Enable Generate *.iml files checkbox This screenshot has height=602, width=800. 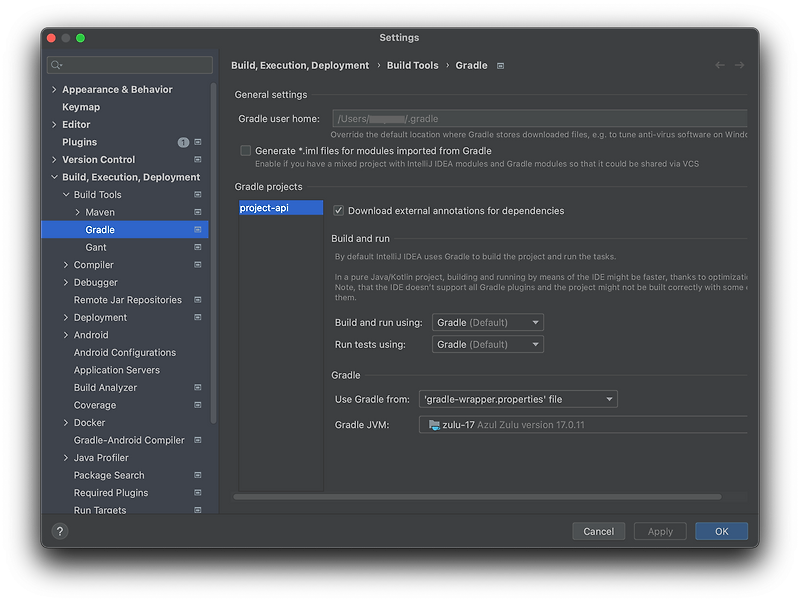(x=245, y=151)
